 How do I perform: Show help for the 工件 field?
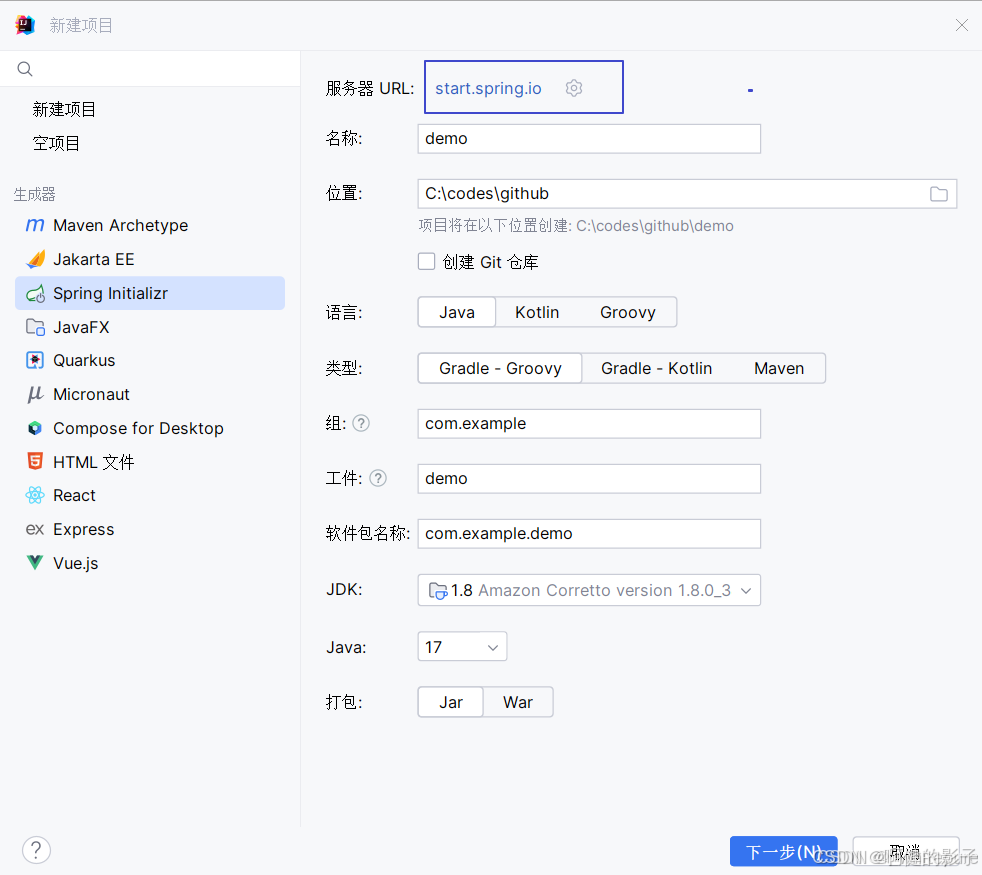378,479
